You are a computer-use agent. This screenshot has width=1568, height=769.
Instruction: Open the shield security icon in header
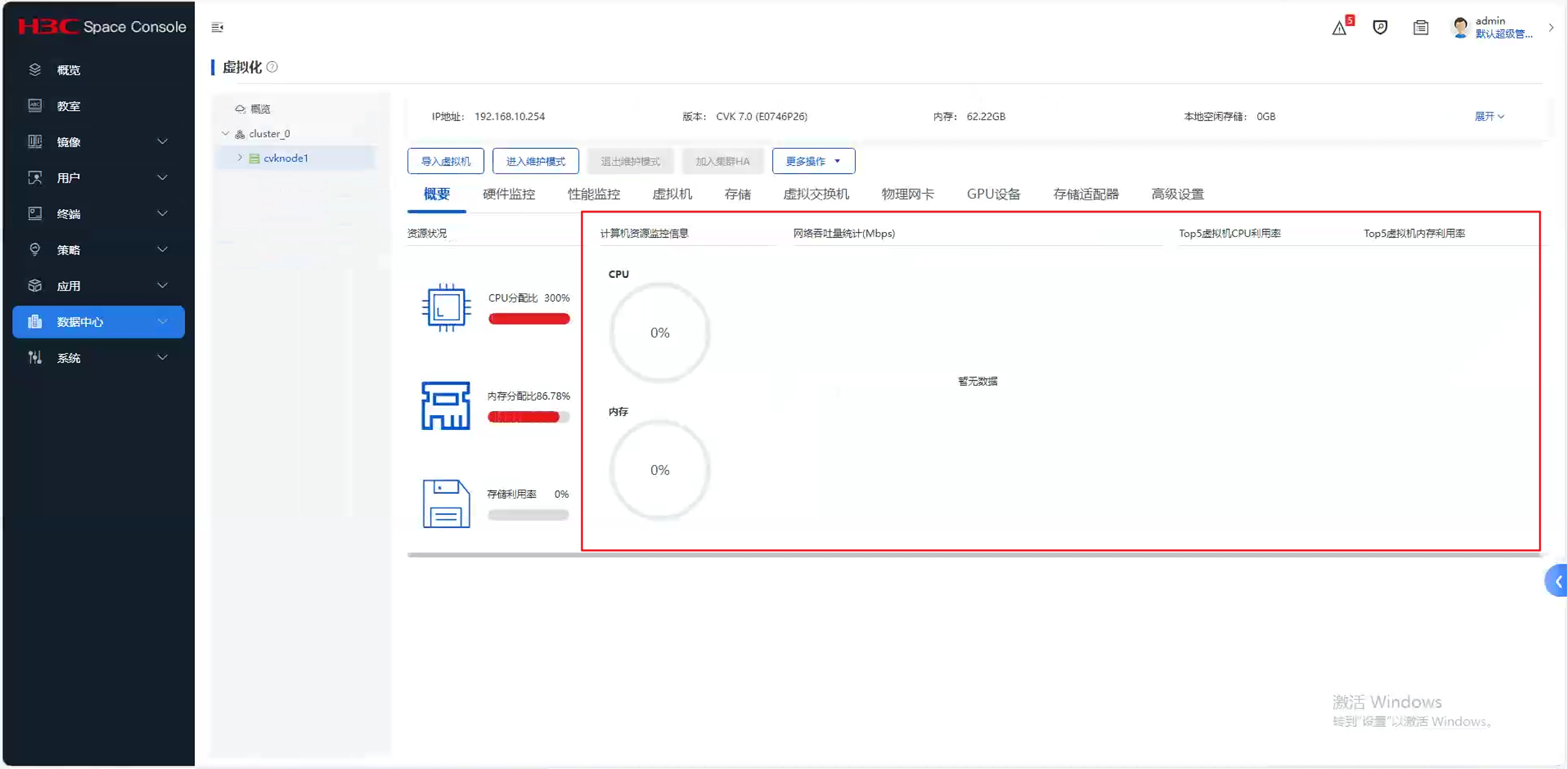pos(1380,28)
